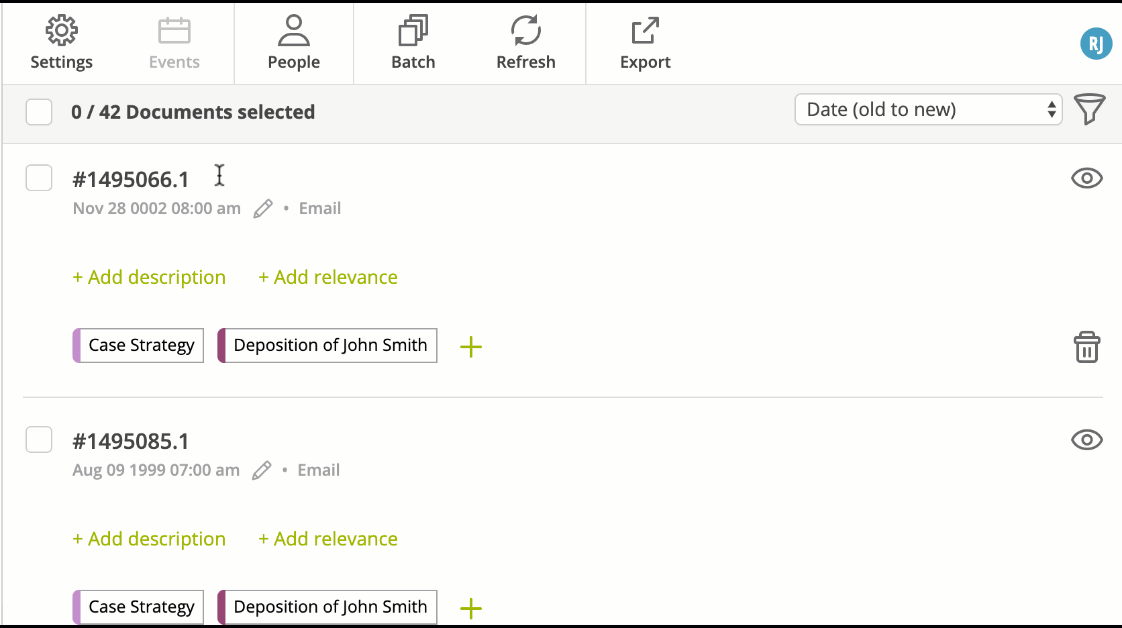
Task: Open the filter funnel icon
Action: (x=1090, y=109)
